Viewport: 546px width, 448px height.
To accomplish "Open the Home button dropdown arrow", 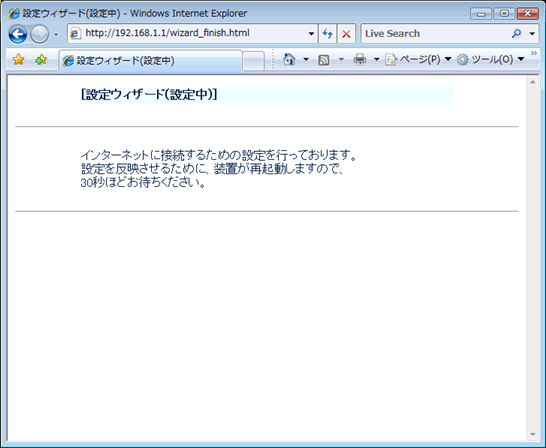I will (x=306, y=60).
